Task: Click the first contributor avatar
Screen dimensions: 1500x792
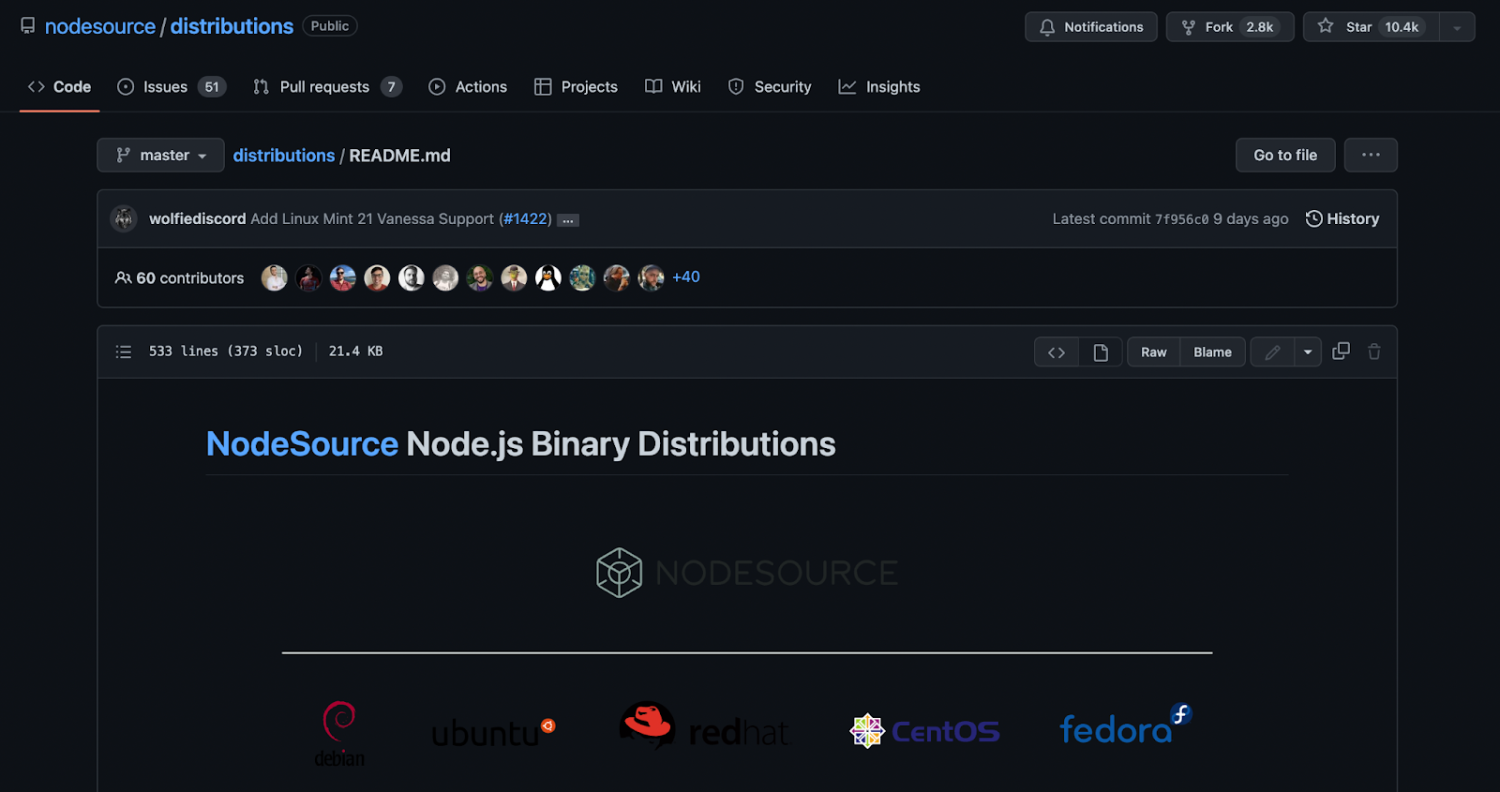Action: click(274, 277)
